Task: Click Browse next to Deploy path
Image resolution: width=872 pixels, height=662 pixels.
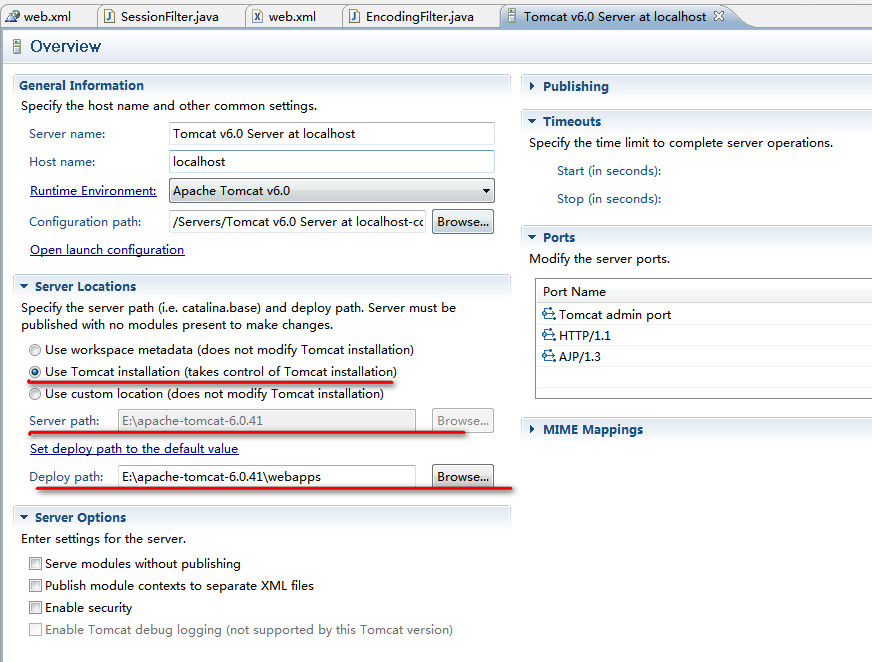Action: (463, 477)
